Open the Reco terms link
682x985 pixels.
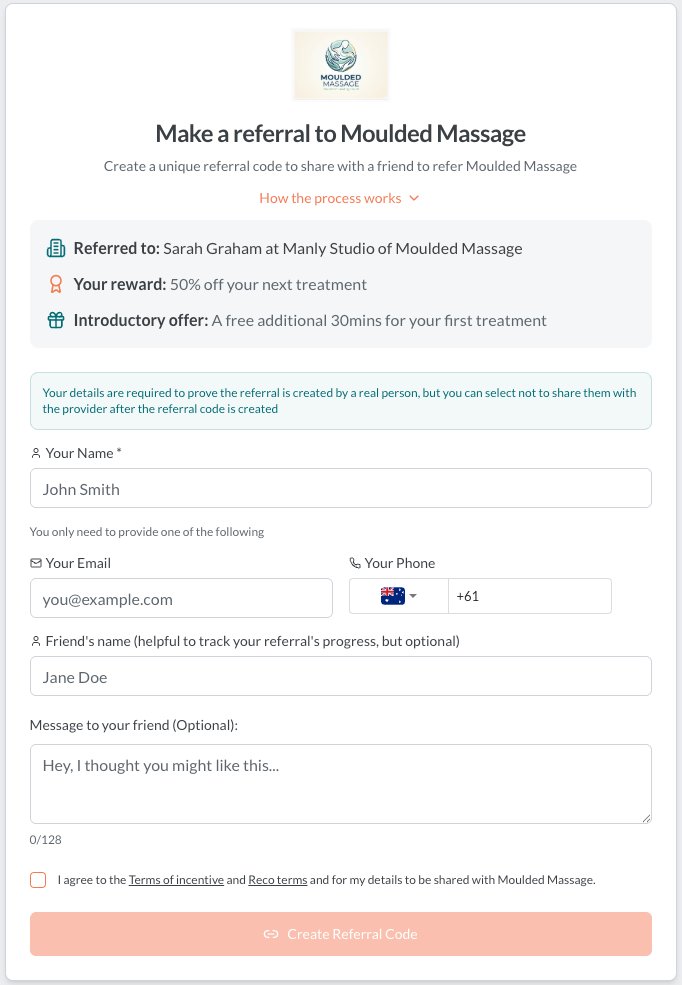pyautogui.click(x=278, y=879)
